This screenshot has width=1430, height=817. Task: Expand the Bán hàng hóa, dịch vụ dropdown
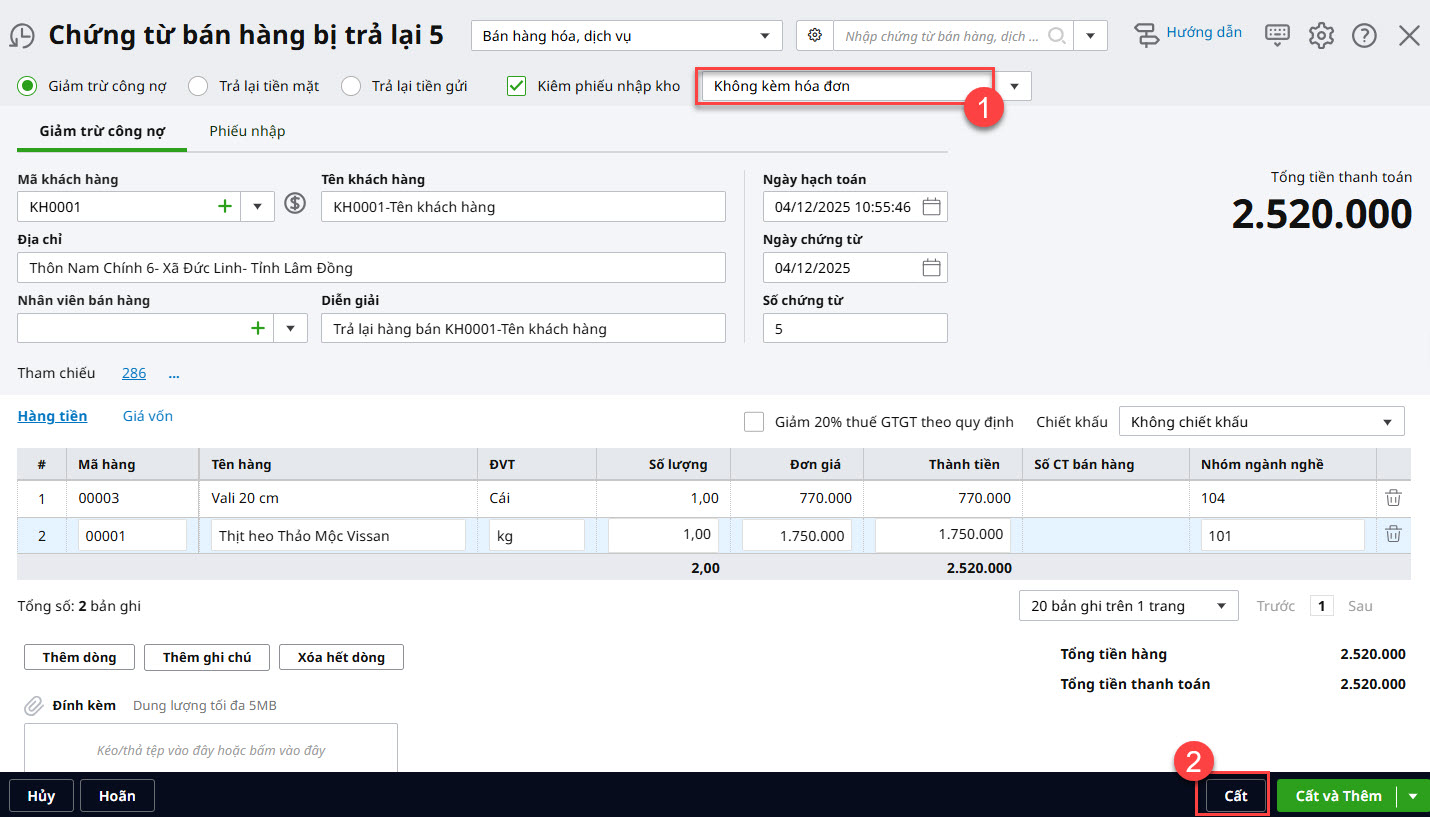click(626, 36)
